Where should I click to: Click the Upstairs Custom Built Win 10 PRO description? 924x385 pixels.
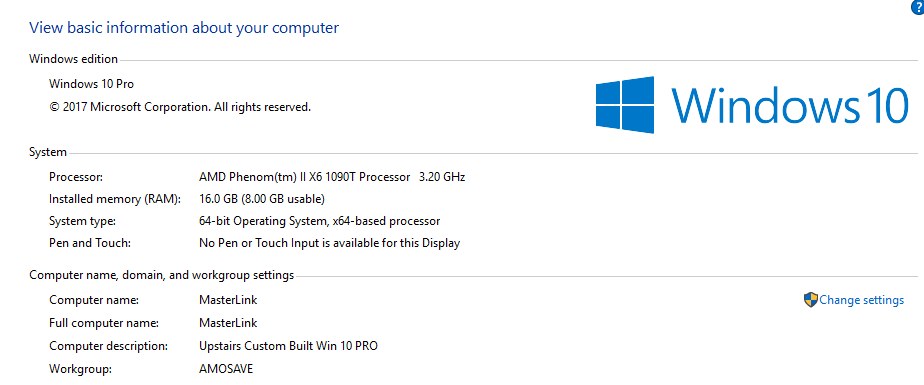click(288, 346)
